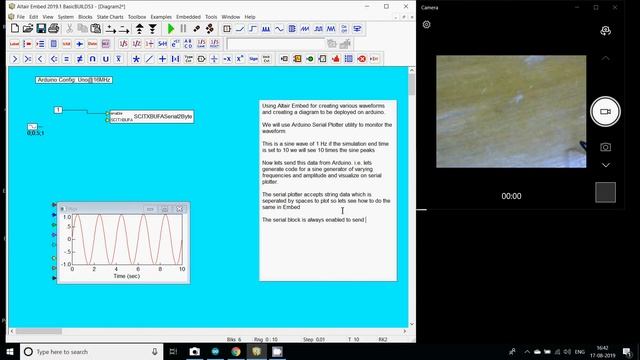This screenshot has height=360, width=640.
Task: Open a file using the folder icon
Action: click(x=28, y=29)
